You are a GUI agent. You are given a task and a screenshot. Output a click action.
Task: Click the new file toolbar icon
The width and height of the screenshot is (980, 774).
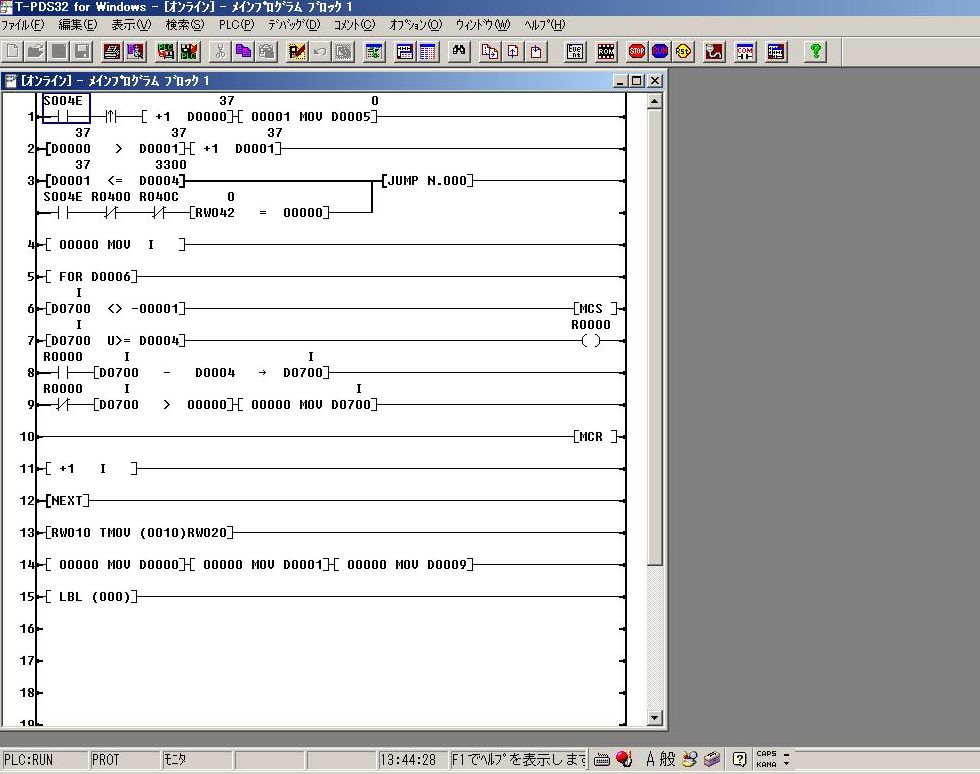tap(13, 51)
